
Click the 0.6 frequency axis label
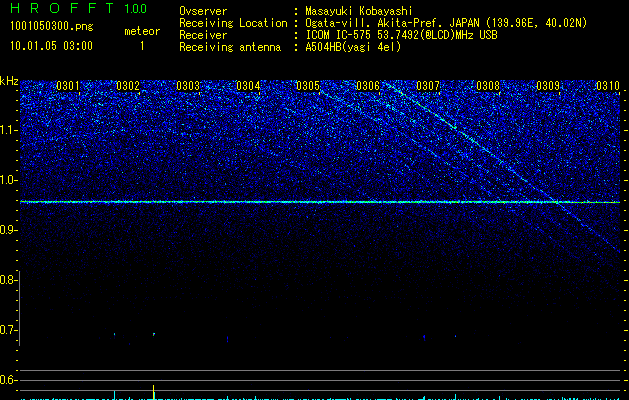pyautogui.click(x=8, y=380)
